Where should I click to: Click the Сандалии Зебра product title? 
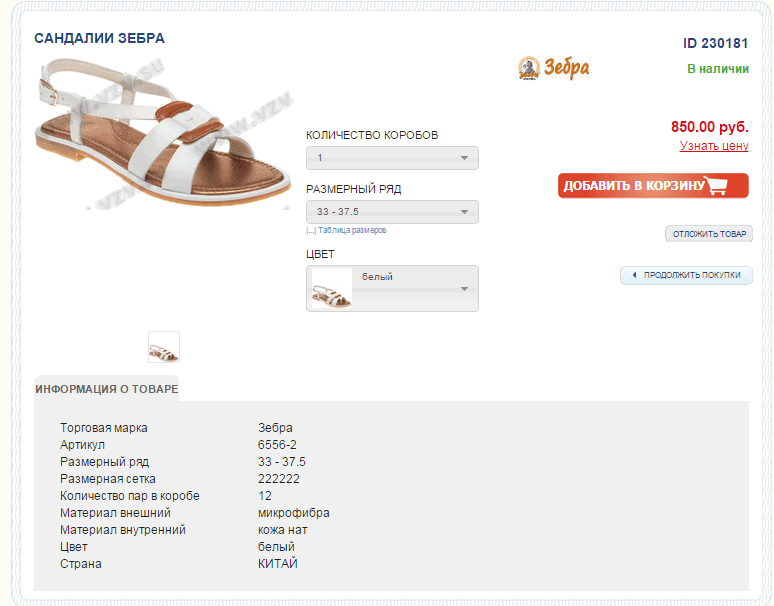pyautogui.click(x=99, y=38)
